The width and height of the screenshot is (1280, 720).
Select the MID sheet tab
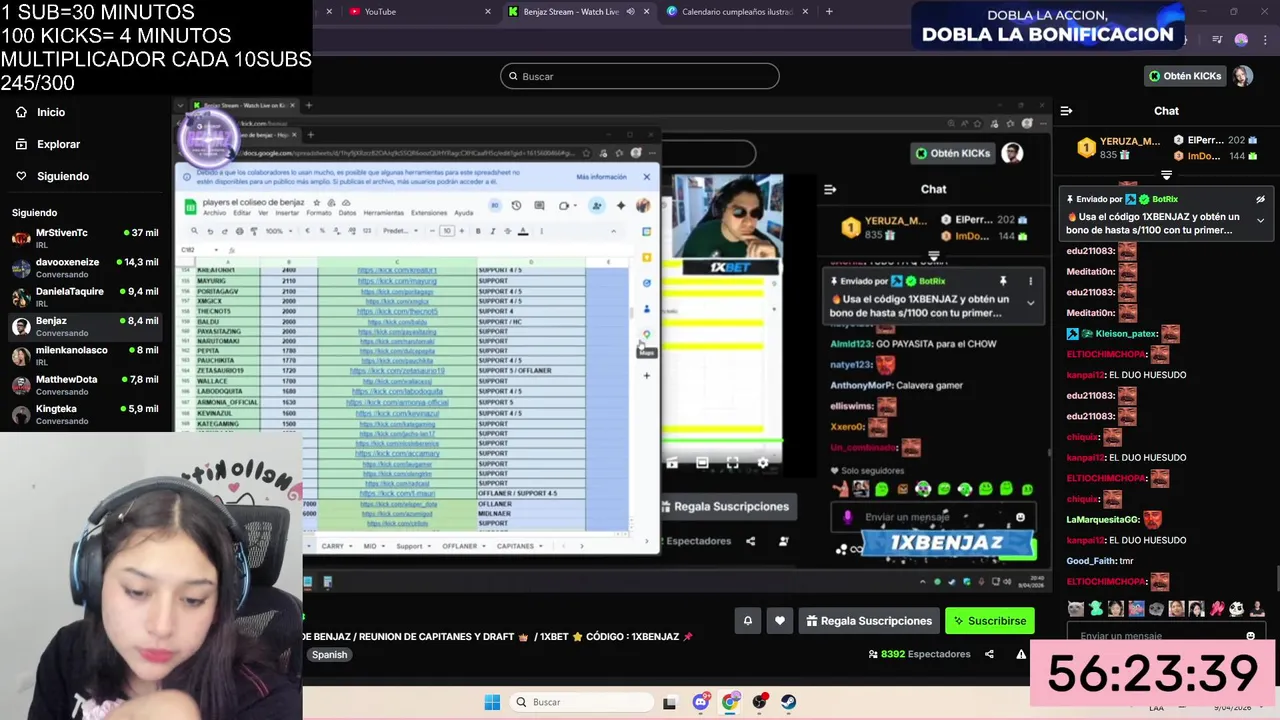tap(370, 546)
